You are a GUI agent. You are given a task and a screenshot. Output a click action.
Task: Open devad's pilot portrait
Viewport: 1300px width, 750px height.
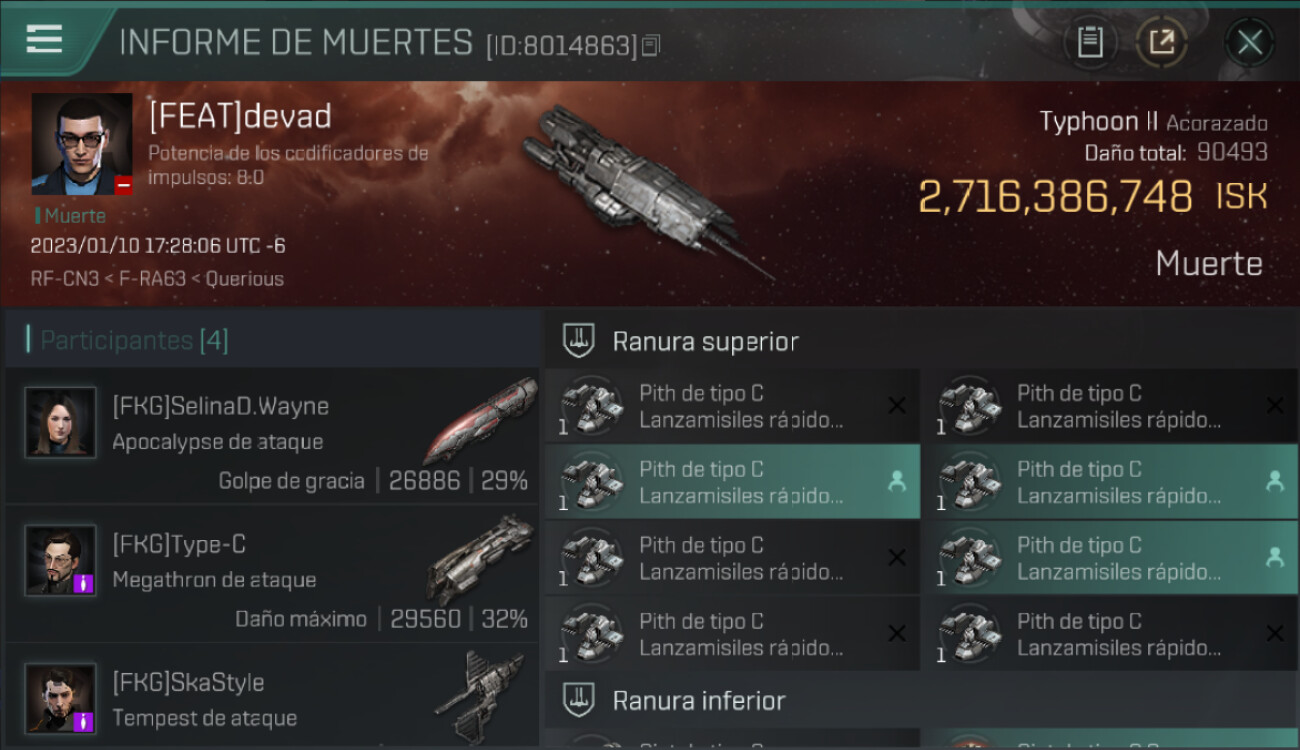pos(82,144)
